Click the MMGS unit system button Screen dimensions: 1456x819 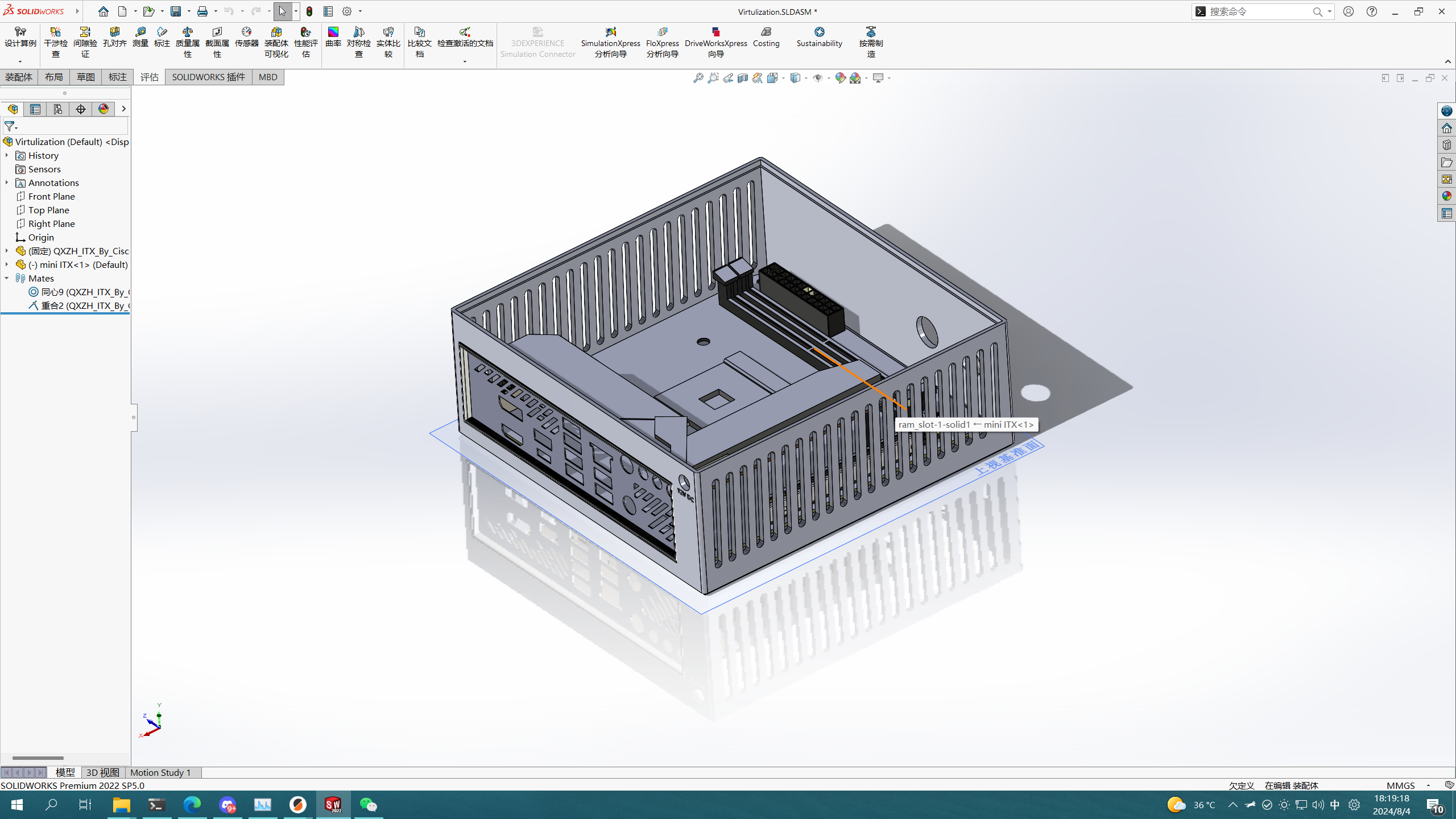tap(1400, 785)
